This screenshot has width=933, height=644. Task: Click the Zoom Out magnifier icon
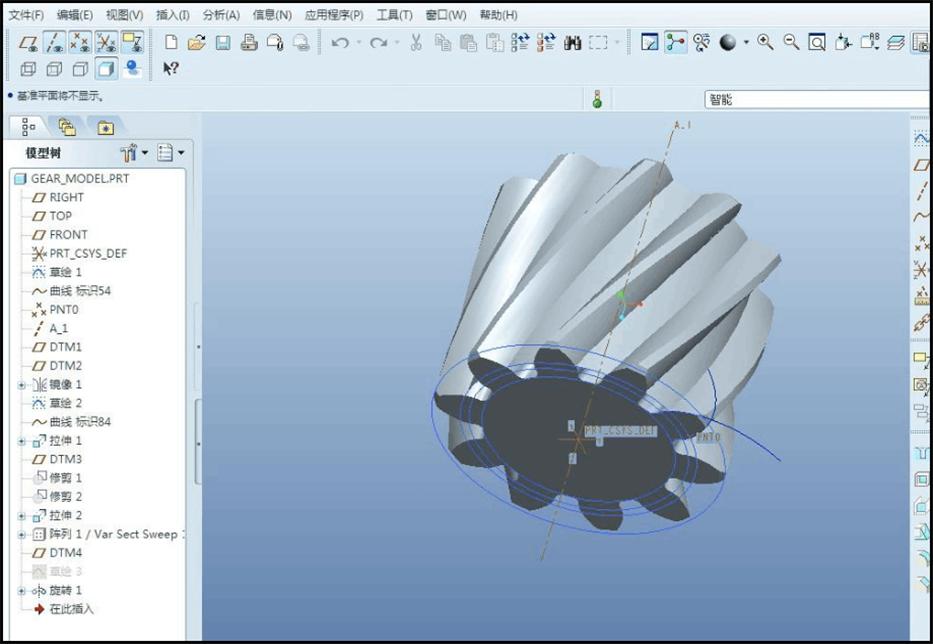pos(791,42)
